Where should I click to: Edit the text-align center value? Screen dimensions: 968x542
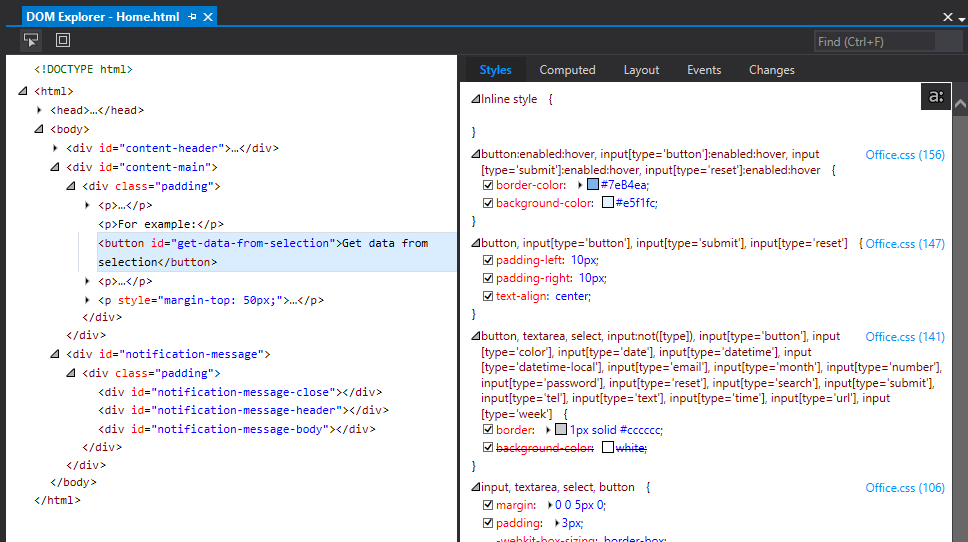click(x=572, y=296)
